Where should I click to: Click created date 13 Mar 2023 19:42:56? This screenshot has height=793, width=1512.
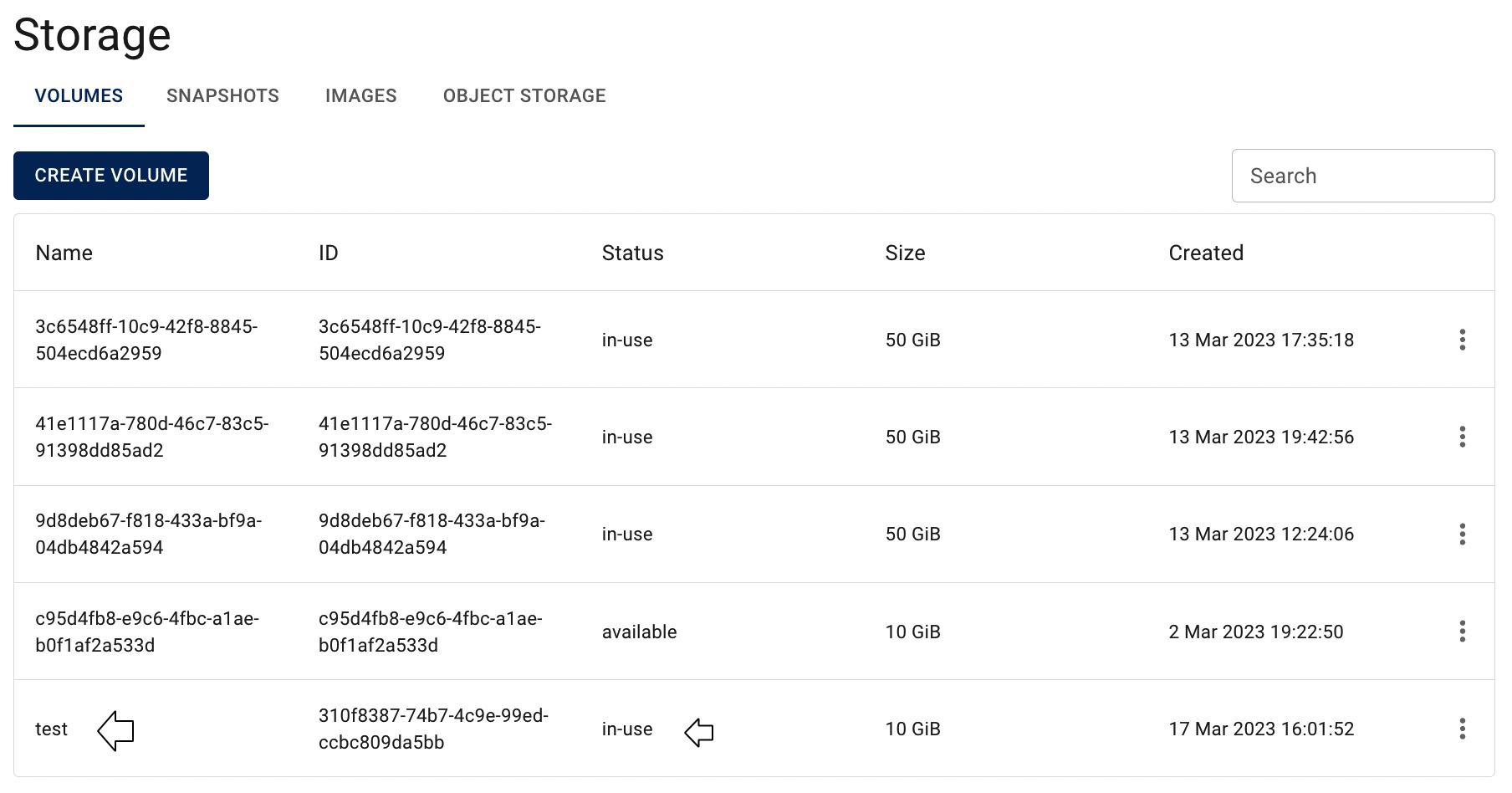(1261, 437)
